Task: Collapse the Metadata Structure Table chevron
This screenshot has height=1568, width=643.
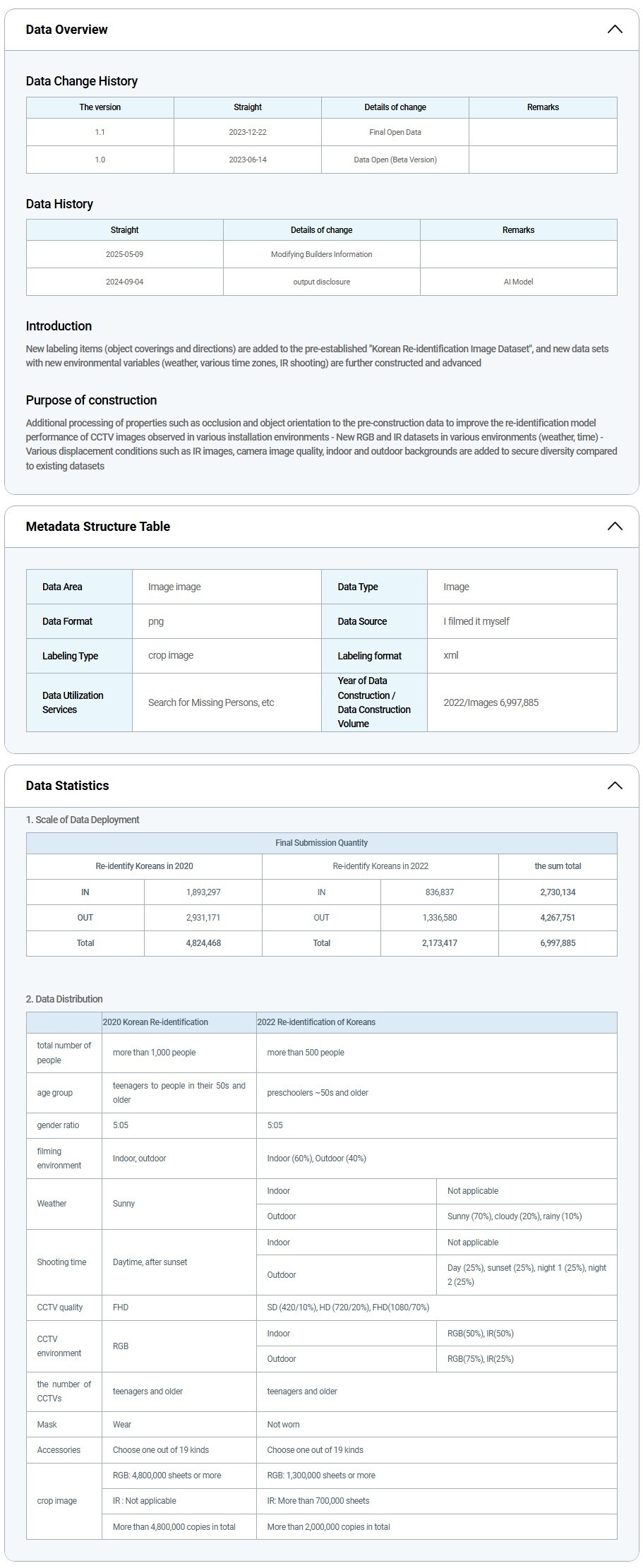Action: point(614,527)
